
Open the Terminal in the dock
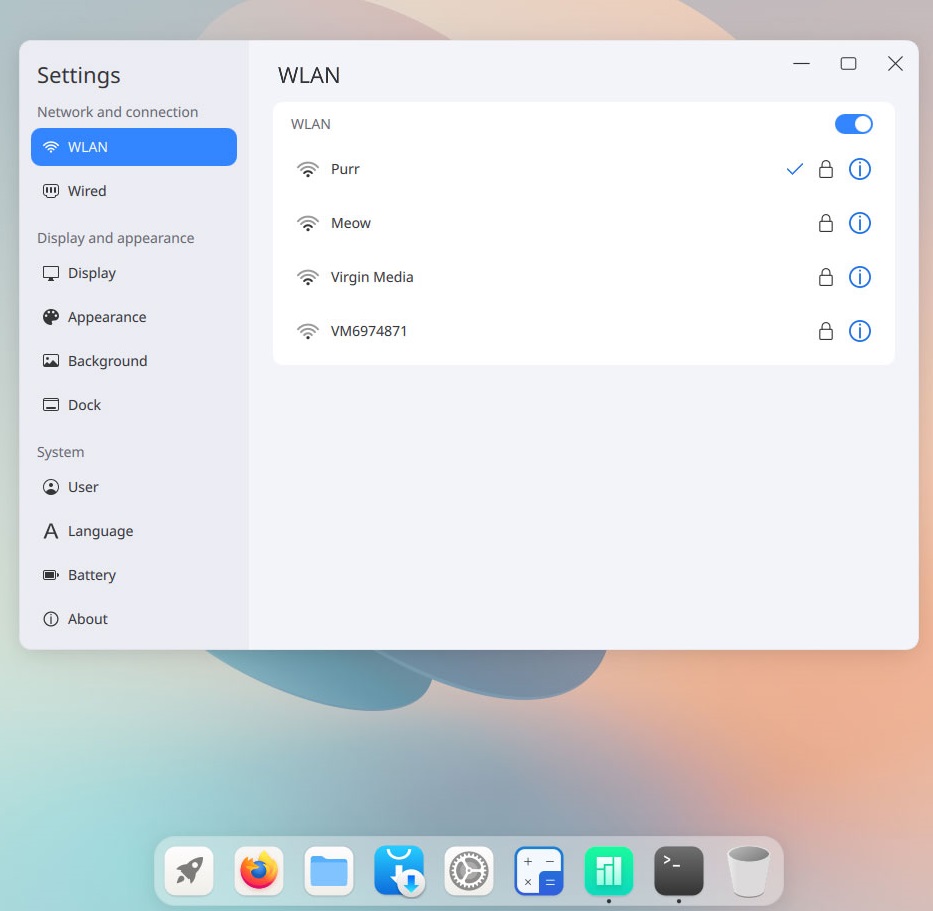coord(679,871)
